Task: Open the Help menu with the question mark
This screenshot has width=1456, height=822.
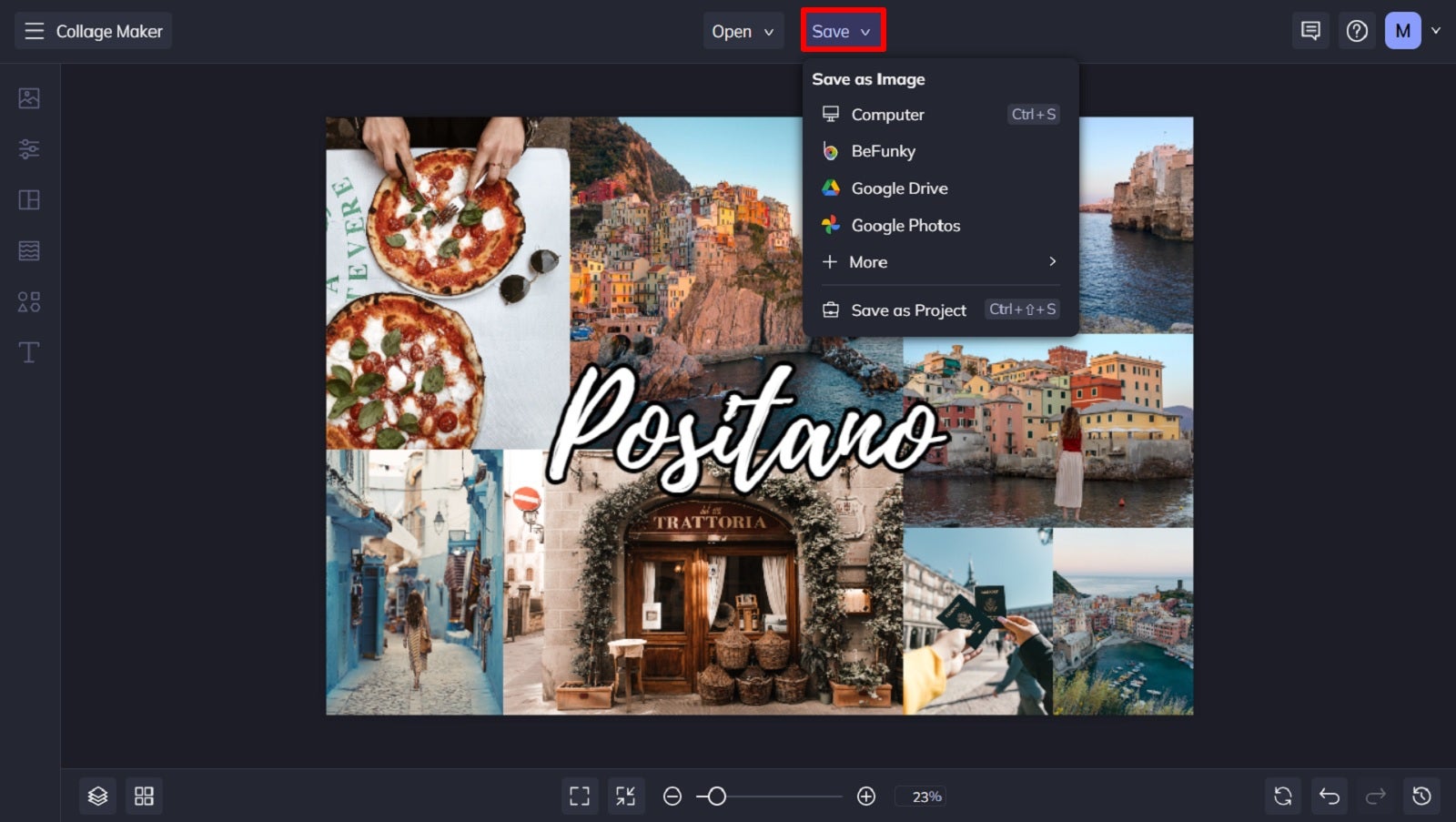Action: (x=1357, y=30)
